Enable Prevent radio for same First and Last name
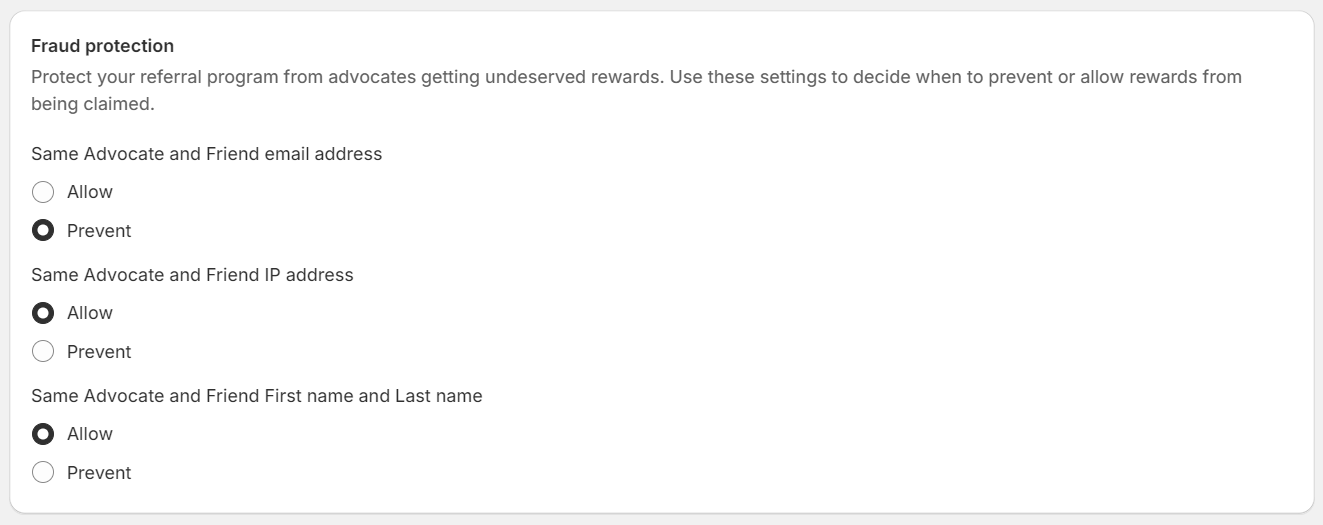Viewport: 1323px width, 525px height. coord(43,473)
